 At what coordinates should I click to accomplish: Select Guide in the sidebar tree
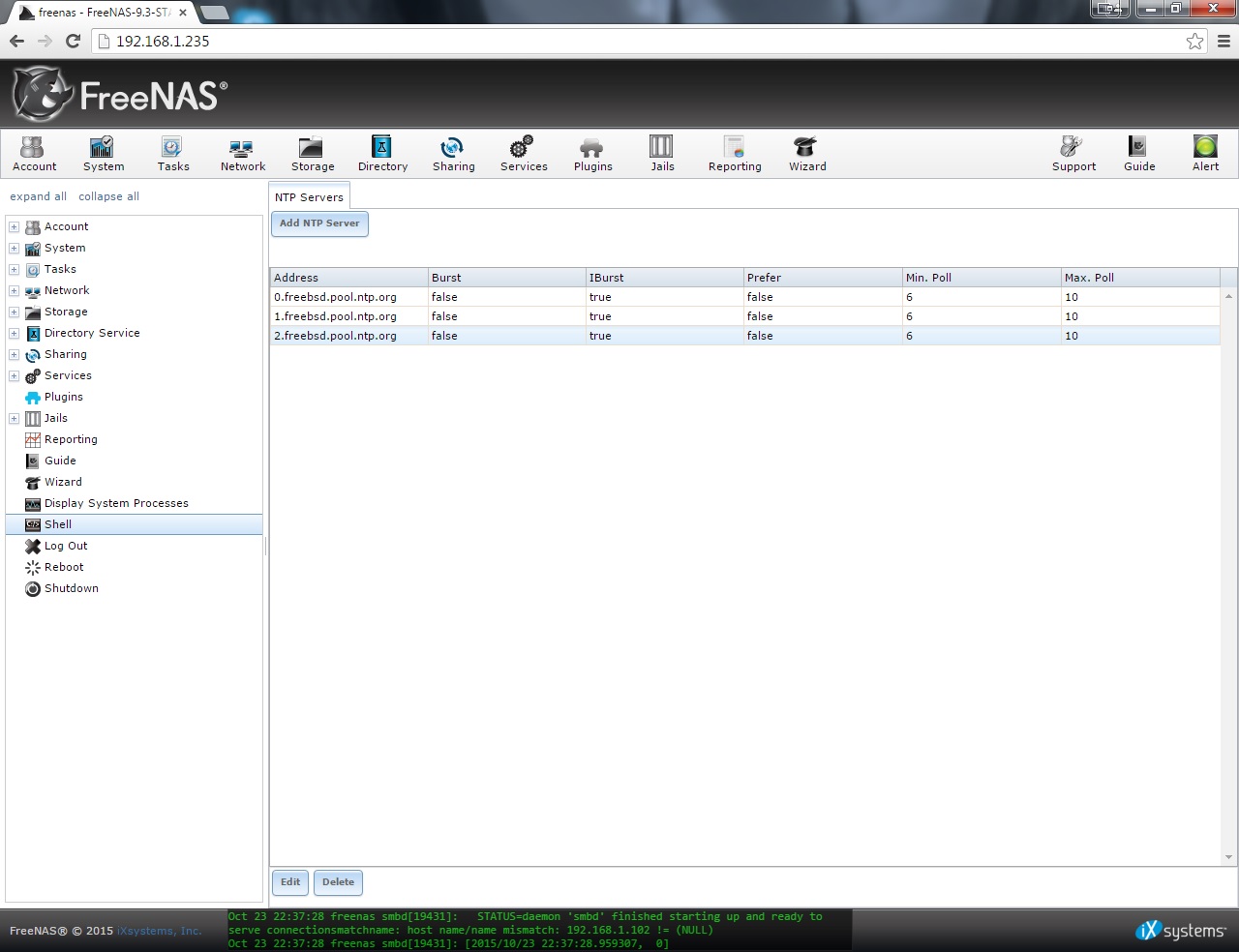[60, 461]
